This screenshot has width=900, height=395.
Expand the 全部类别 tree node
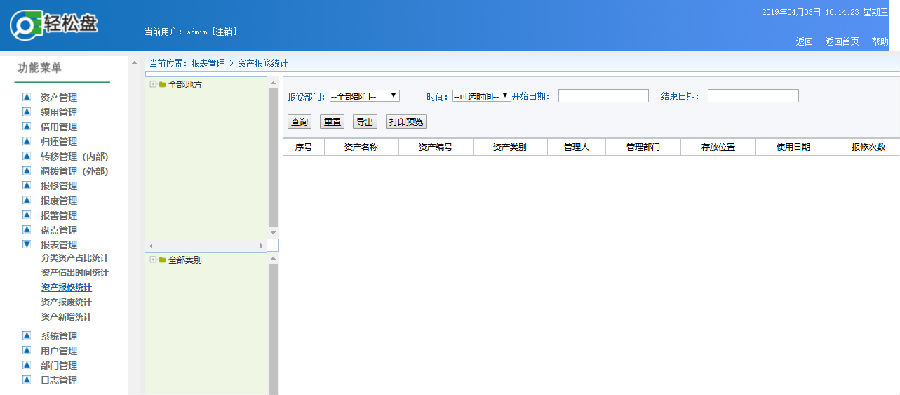pos(153,260)
